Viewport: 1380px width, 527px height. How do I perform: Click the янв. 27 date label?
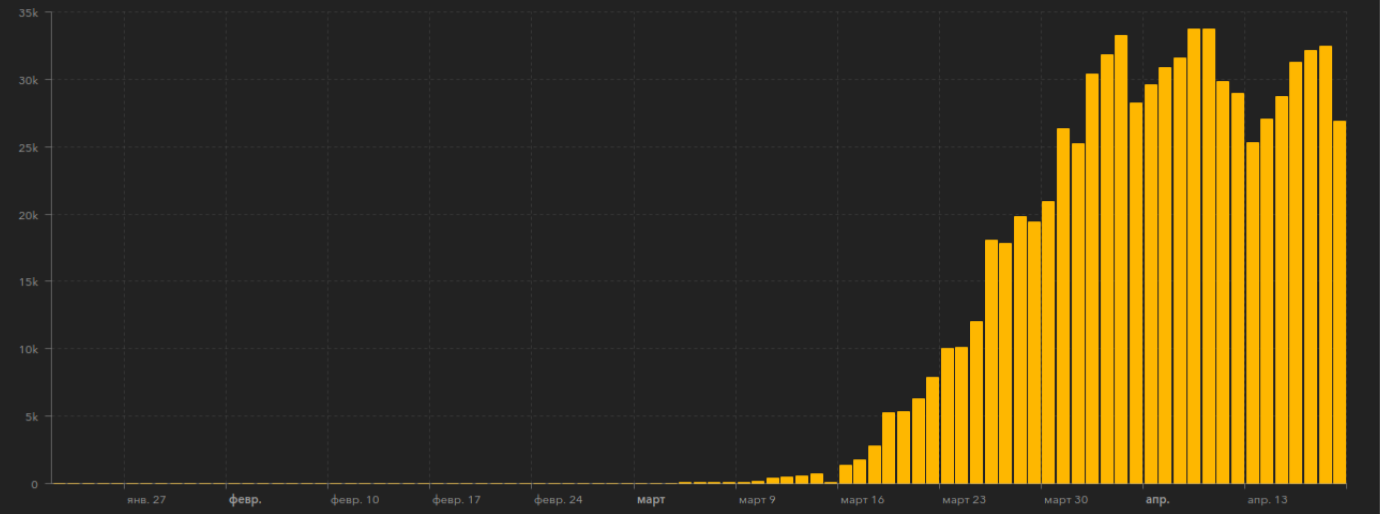click(146, 499)
